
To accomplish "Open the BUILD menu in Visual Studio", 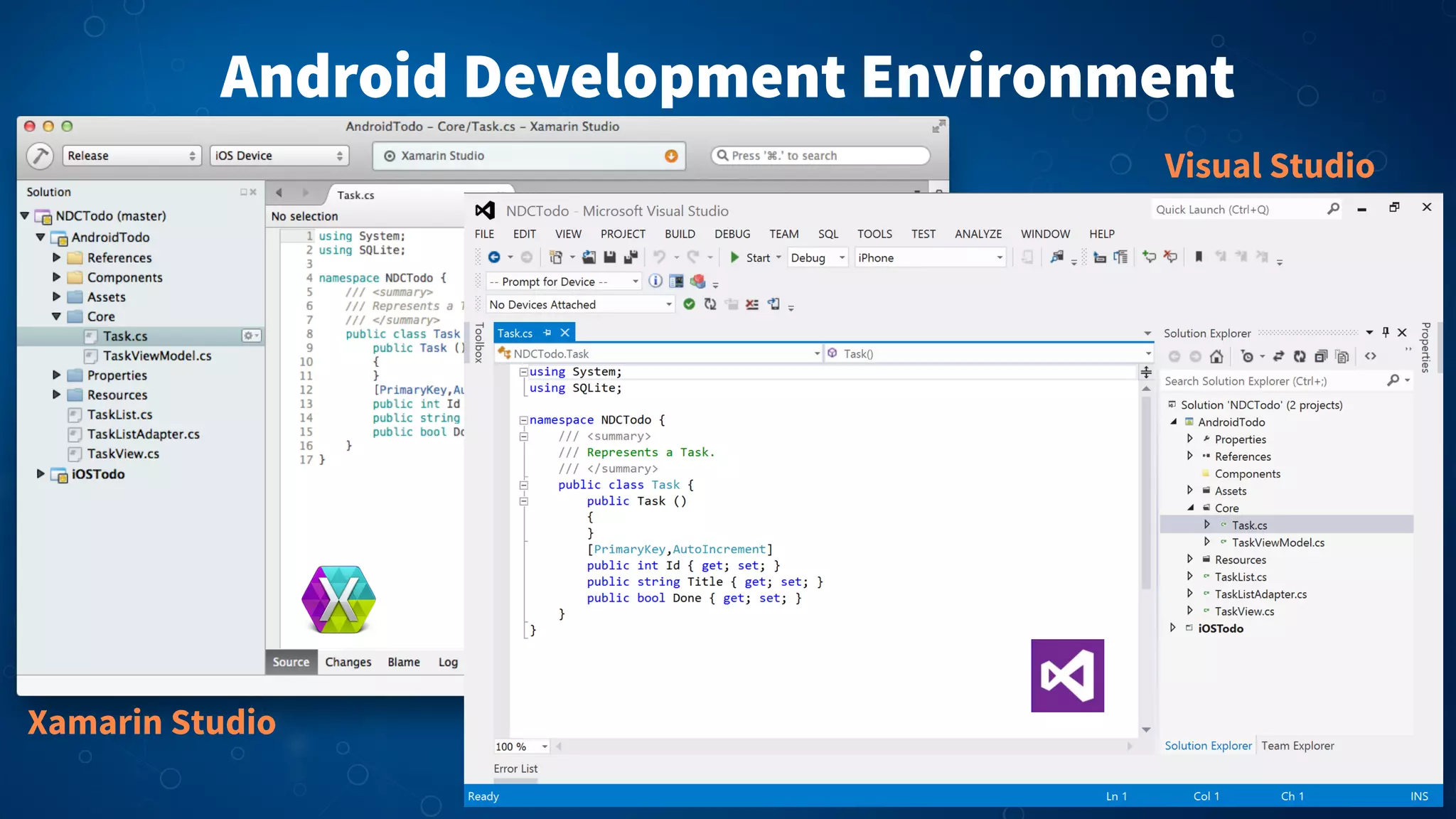I will tap(680, 234).
